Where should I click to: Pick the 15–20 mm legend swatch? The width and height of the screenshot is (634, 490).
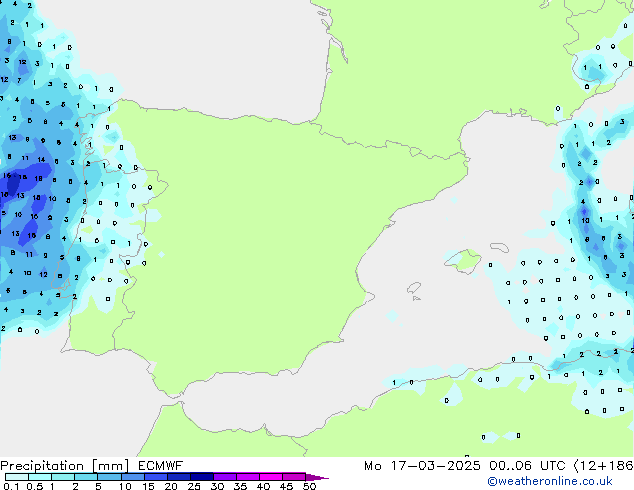(x=155, y=477)
